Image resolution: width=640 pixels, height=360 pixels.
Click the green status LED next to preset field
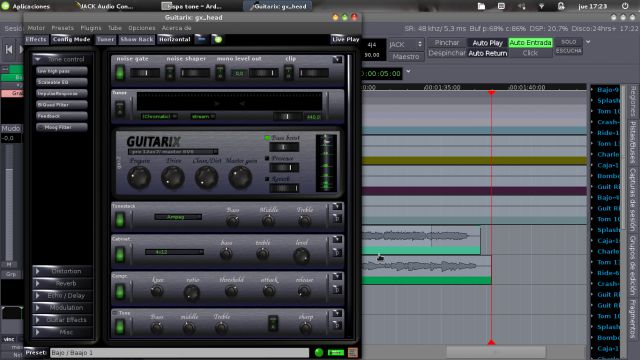pyautogui.click(x=319, y=352)
